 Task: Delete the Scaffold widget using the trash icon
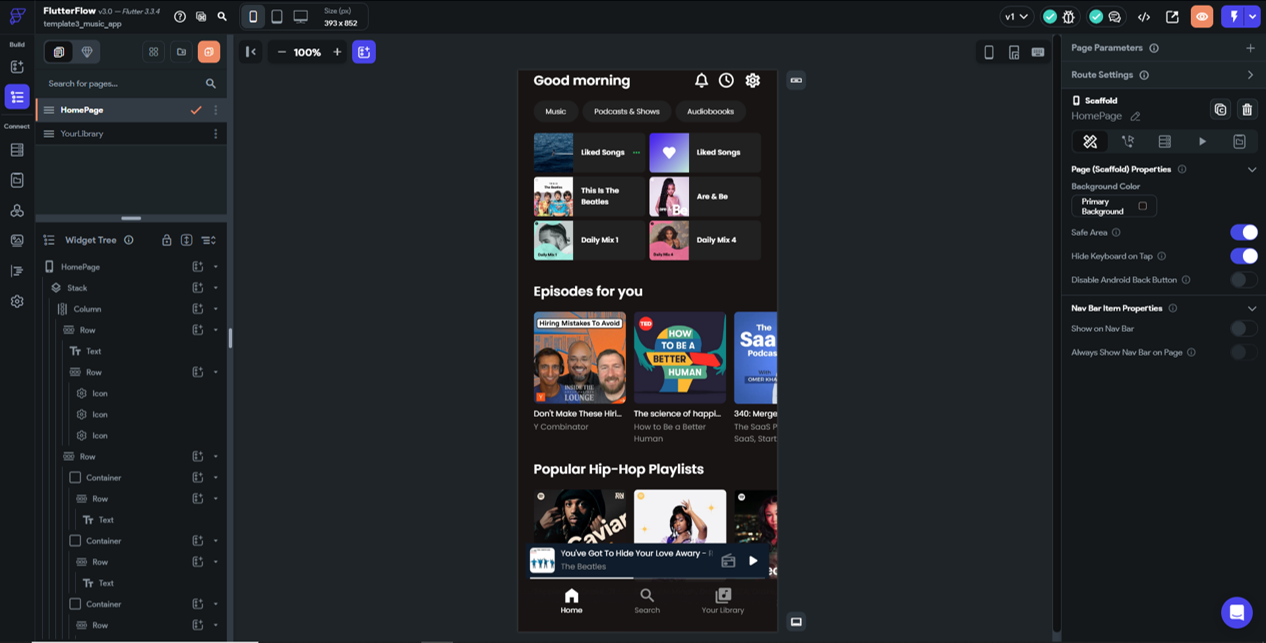click(x=1247, y=110)
